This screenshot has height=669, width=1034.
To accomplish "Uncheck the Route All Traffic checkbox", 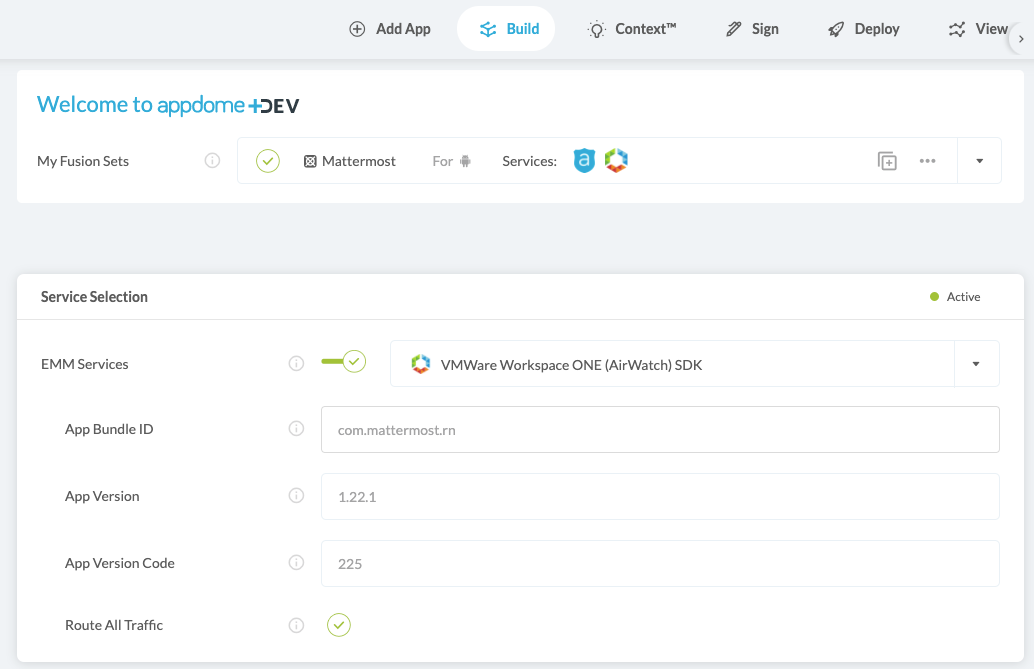I will pyautogui.click(x=339, y=625).
